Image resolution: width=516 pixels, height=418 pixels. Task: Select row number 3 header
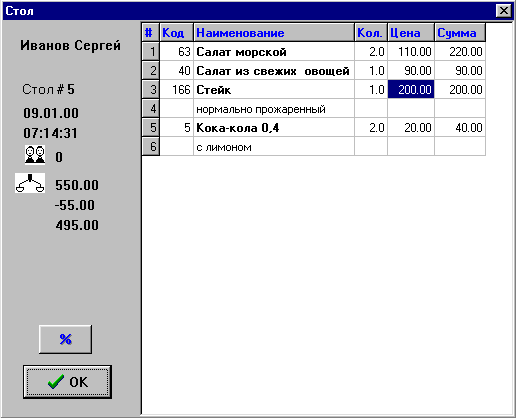(x=151, y=90)
